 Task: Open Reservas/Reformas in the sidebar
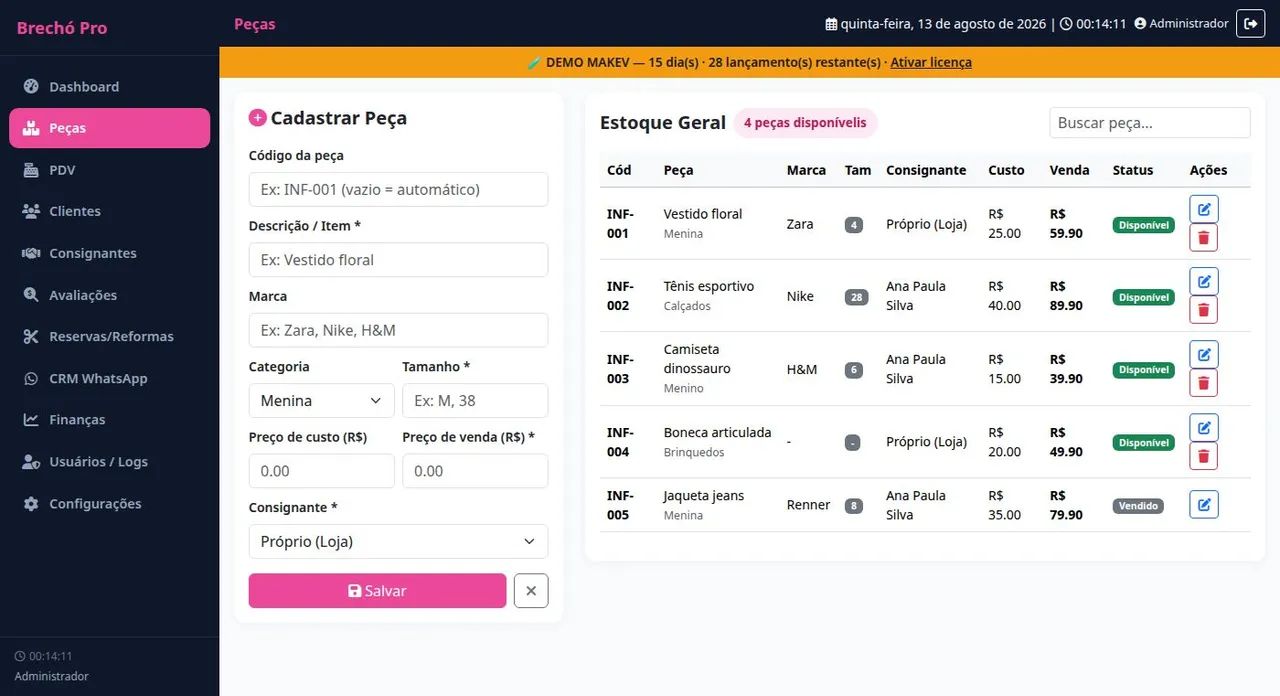pyautogui.click(x=110, y=336)
